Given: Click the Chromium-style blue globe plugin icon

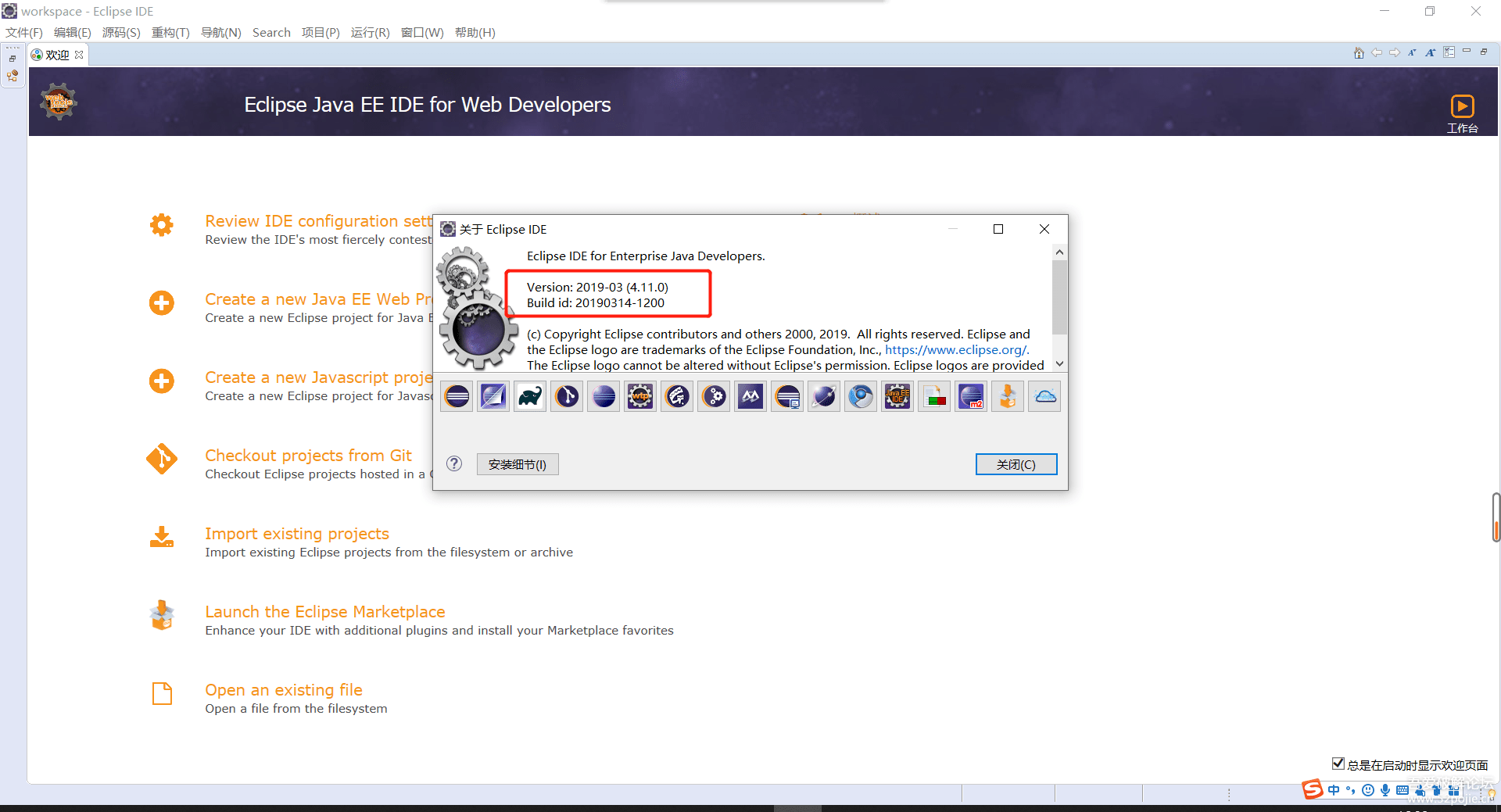Looking at the screenshot, I should (x=861, y=397).
